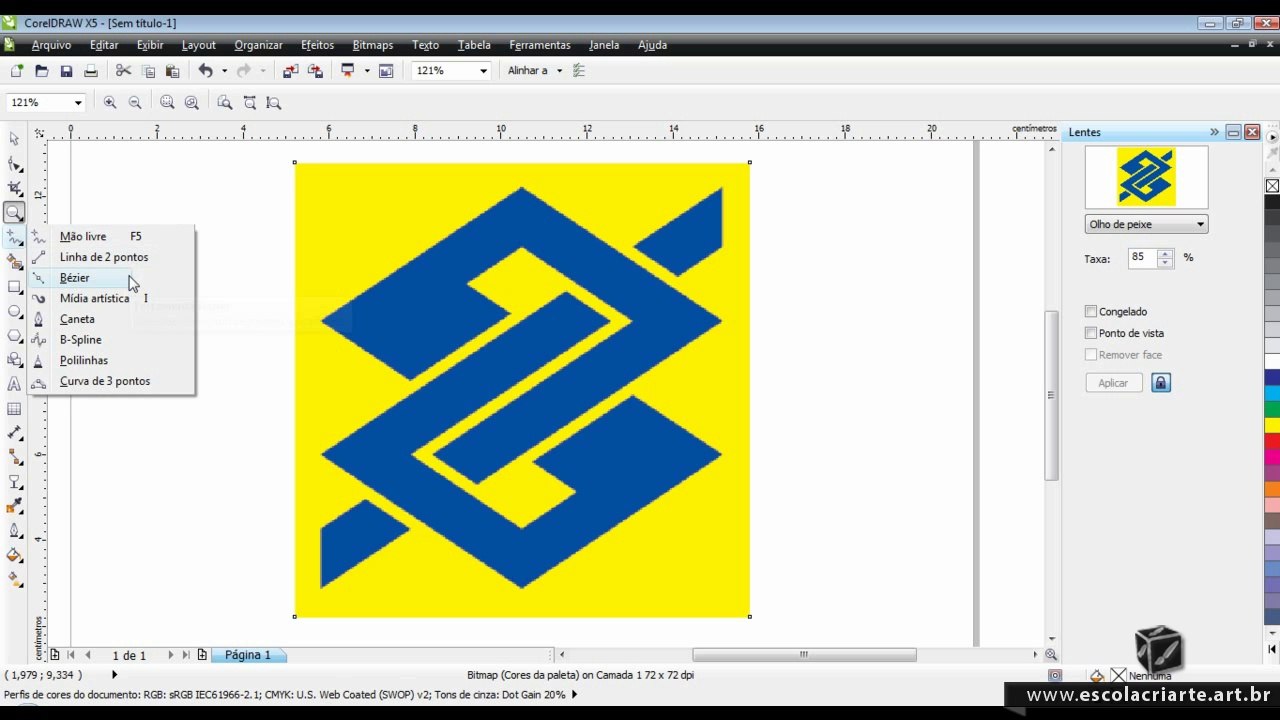Choose Polilinhas from curve flyout
Viewport: 1280px width, 720px height.
[112, 360]
